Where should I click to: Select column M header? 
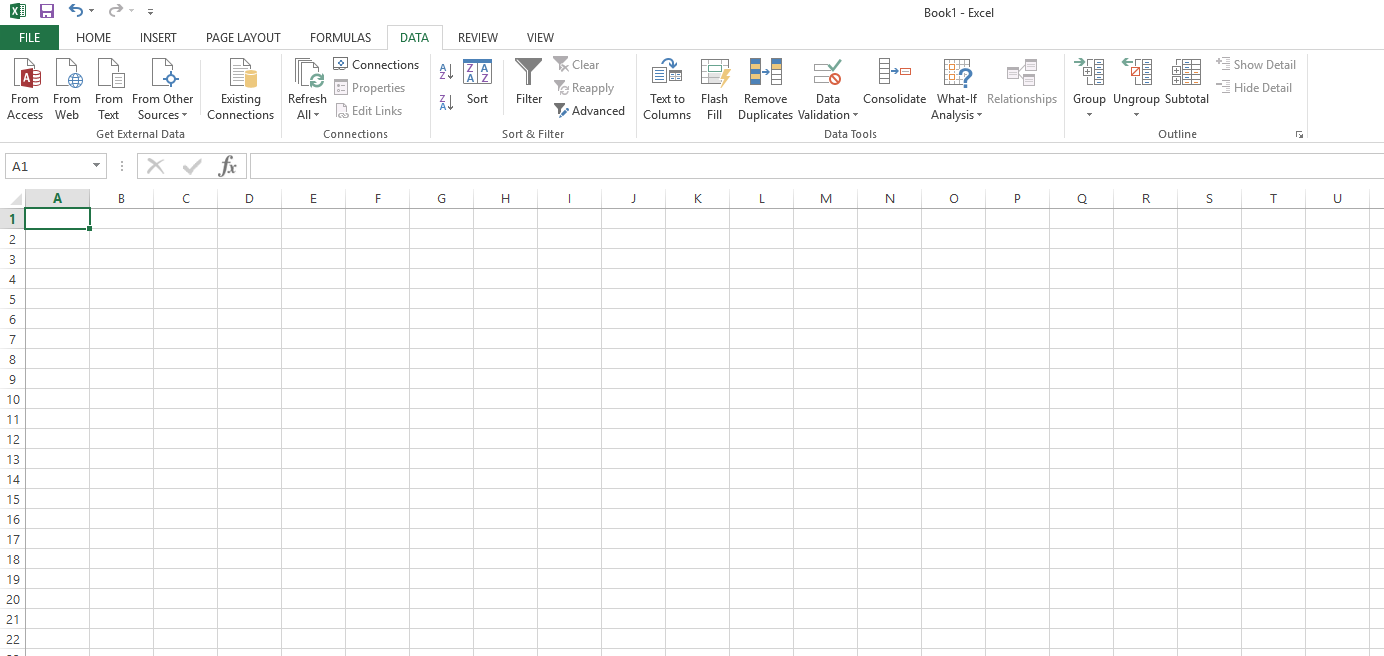tap(825, 198)
